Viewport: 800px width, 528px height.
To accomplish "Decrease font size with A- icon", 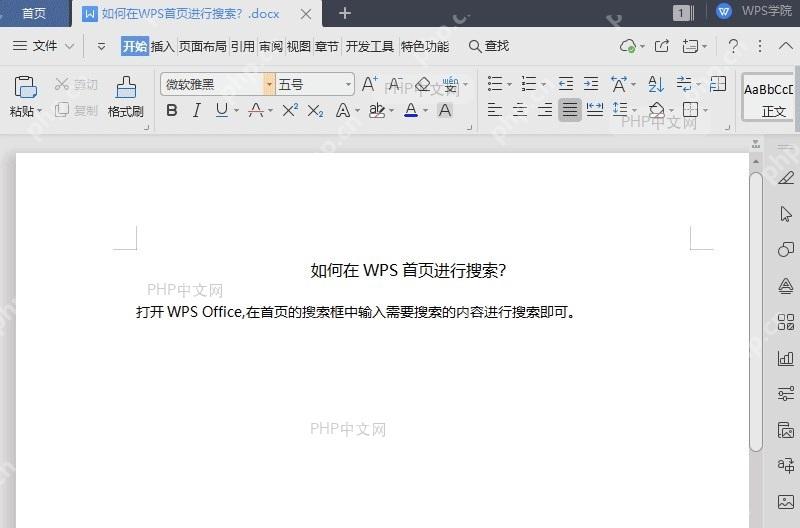I will tap(395, 84).
